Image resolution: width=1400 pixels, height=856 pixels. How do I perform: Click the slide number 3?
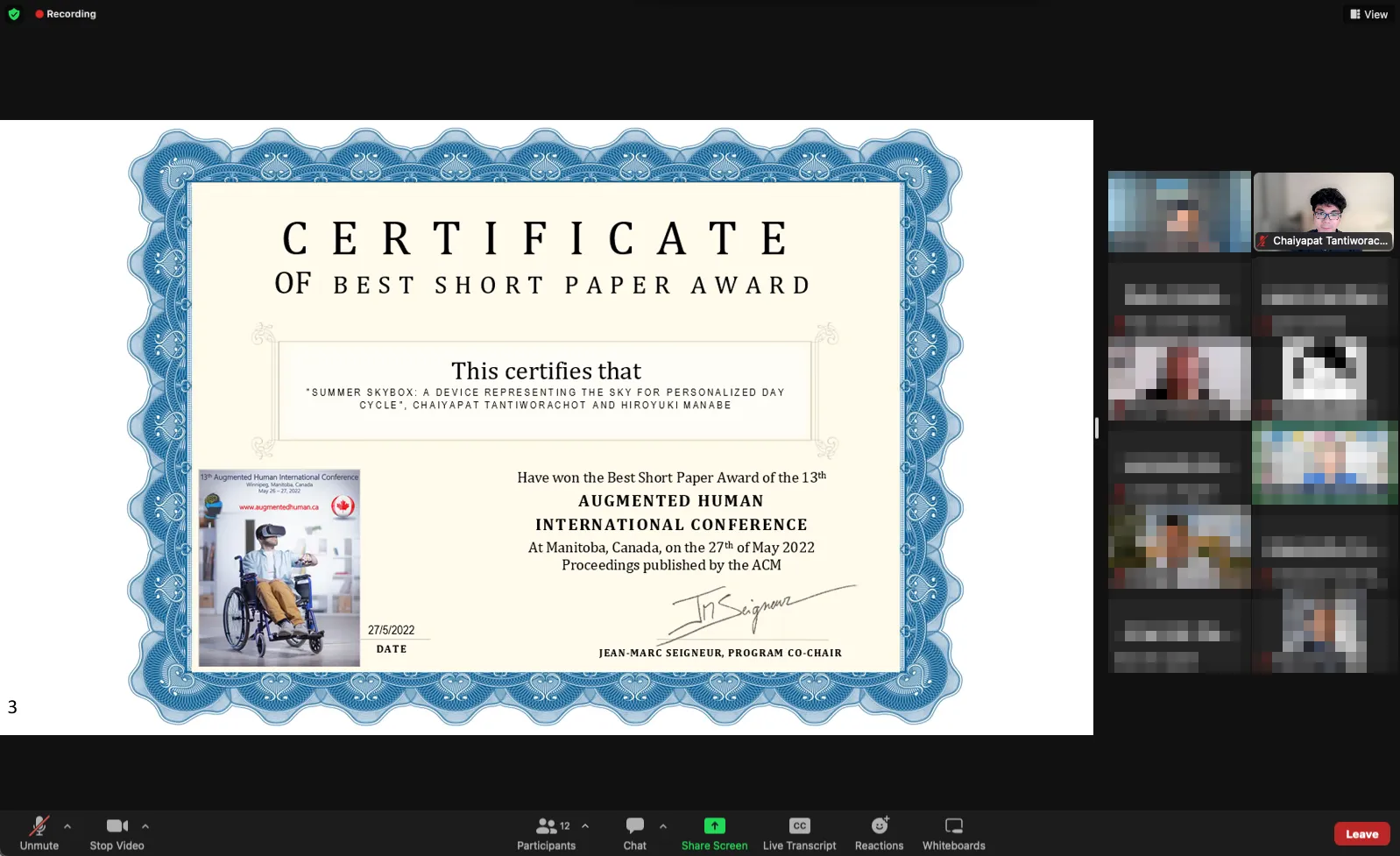[x=12, y=707]
